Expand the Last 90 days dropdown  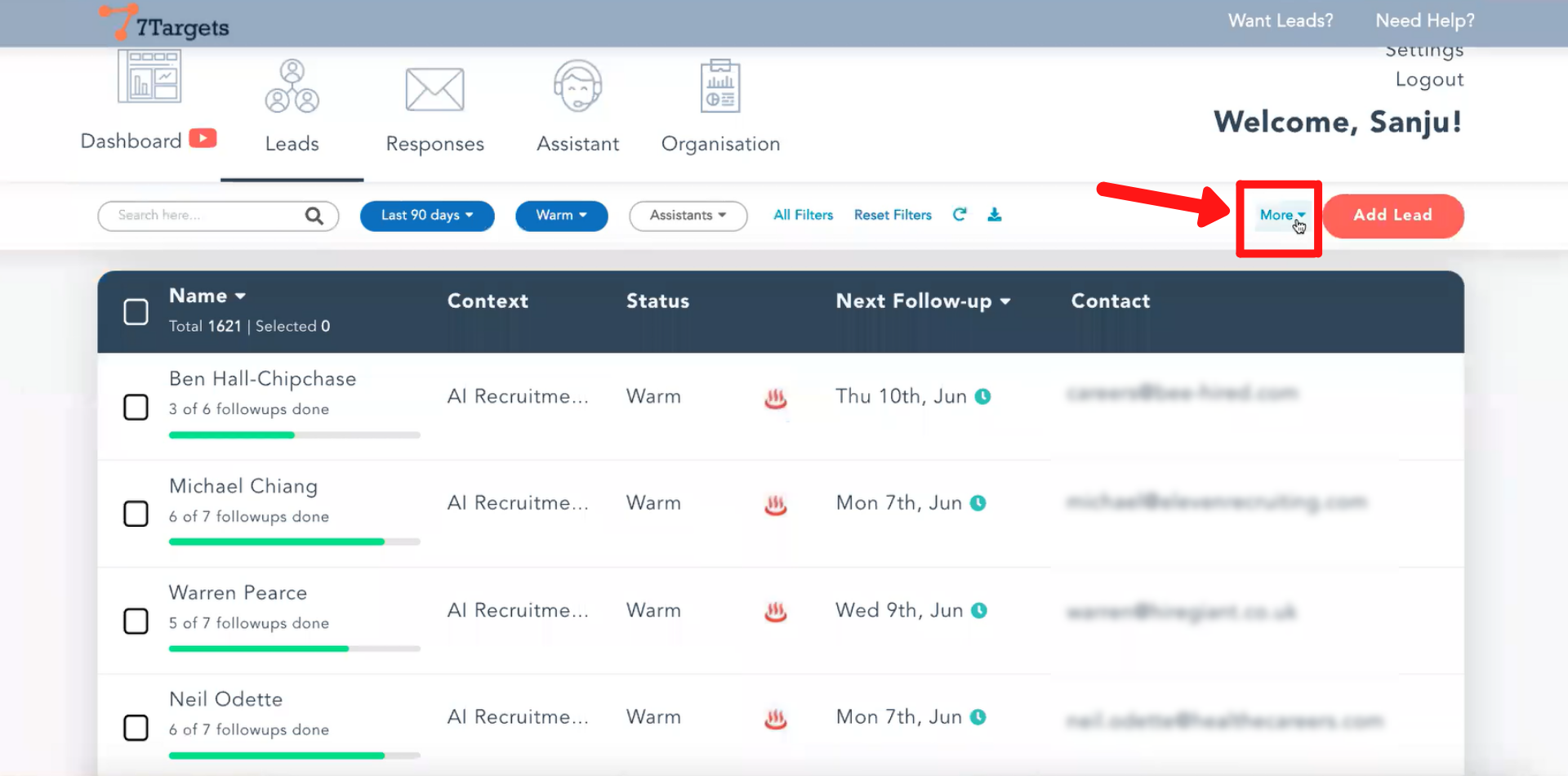[427, 216]
